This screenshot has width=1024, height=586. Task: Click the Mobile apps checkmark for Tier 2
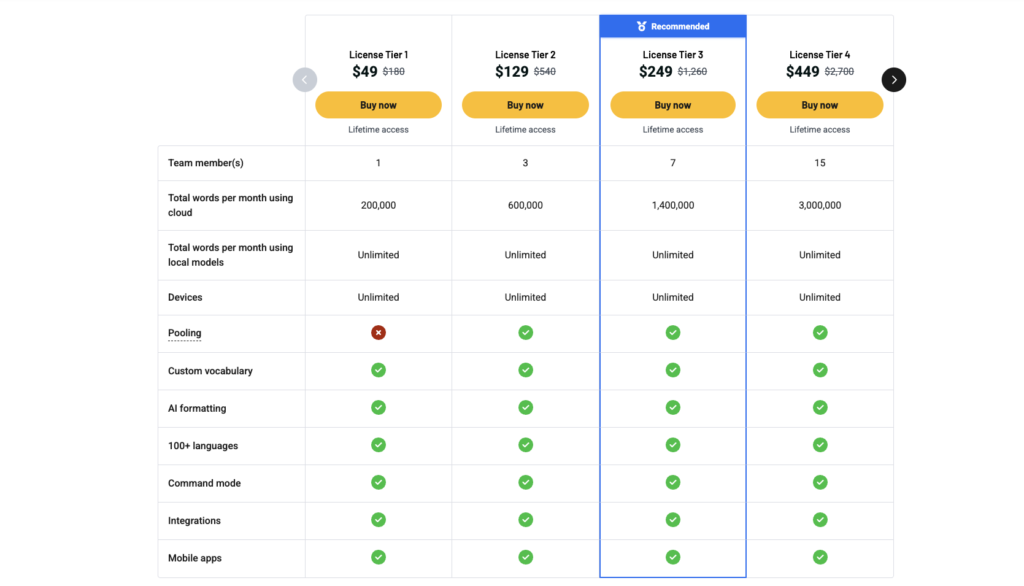[x=525, y=557]
